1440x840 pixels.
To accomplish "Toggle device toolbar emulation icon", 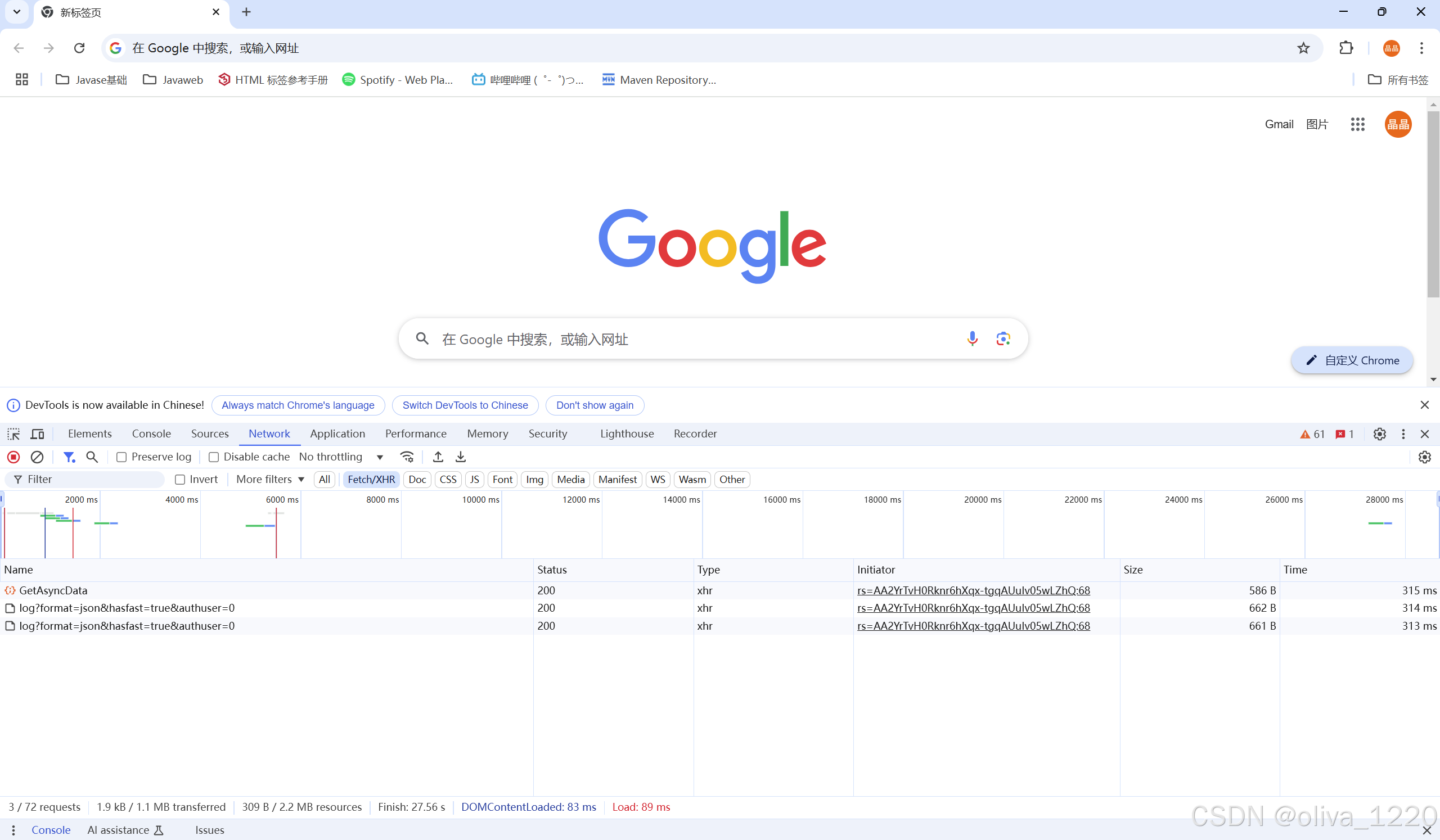I will 37,434.
